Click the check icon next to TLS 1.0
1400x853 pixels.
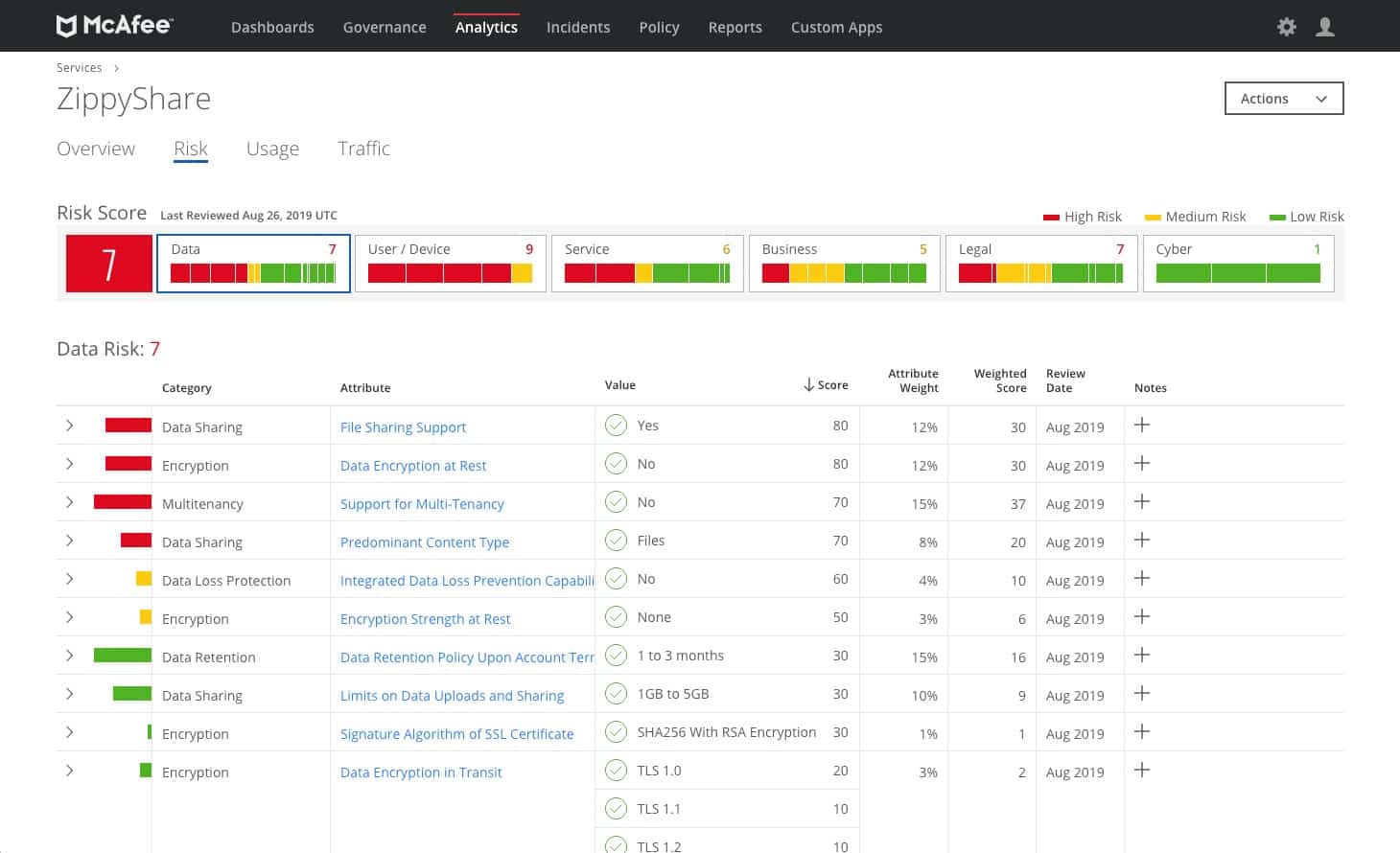pyautogui.click(x=616, y=771)
